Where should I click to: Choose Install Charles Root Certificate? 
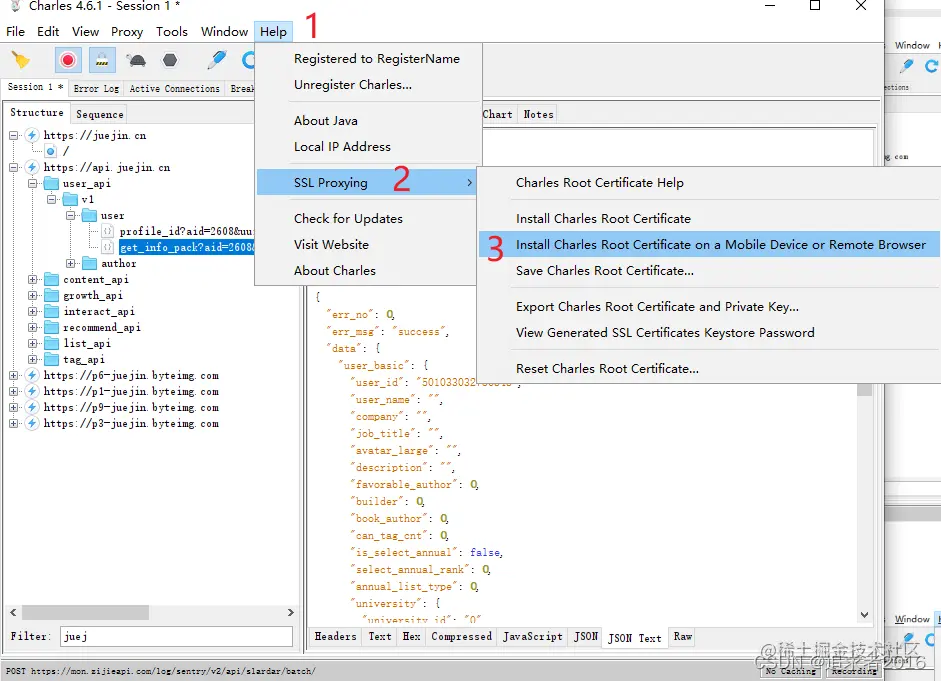(x=603, y=218)
